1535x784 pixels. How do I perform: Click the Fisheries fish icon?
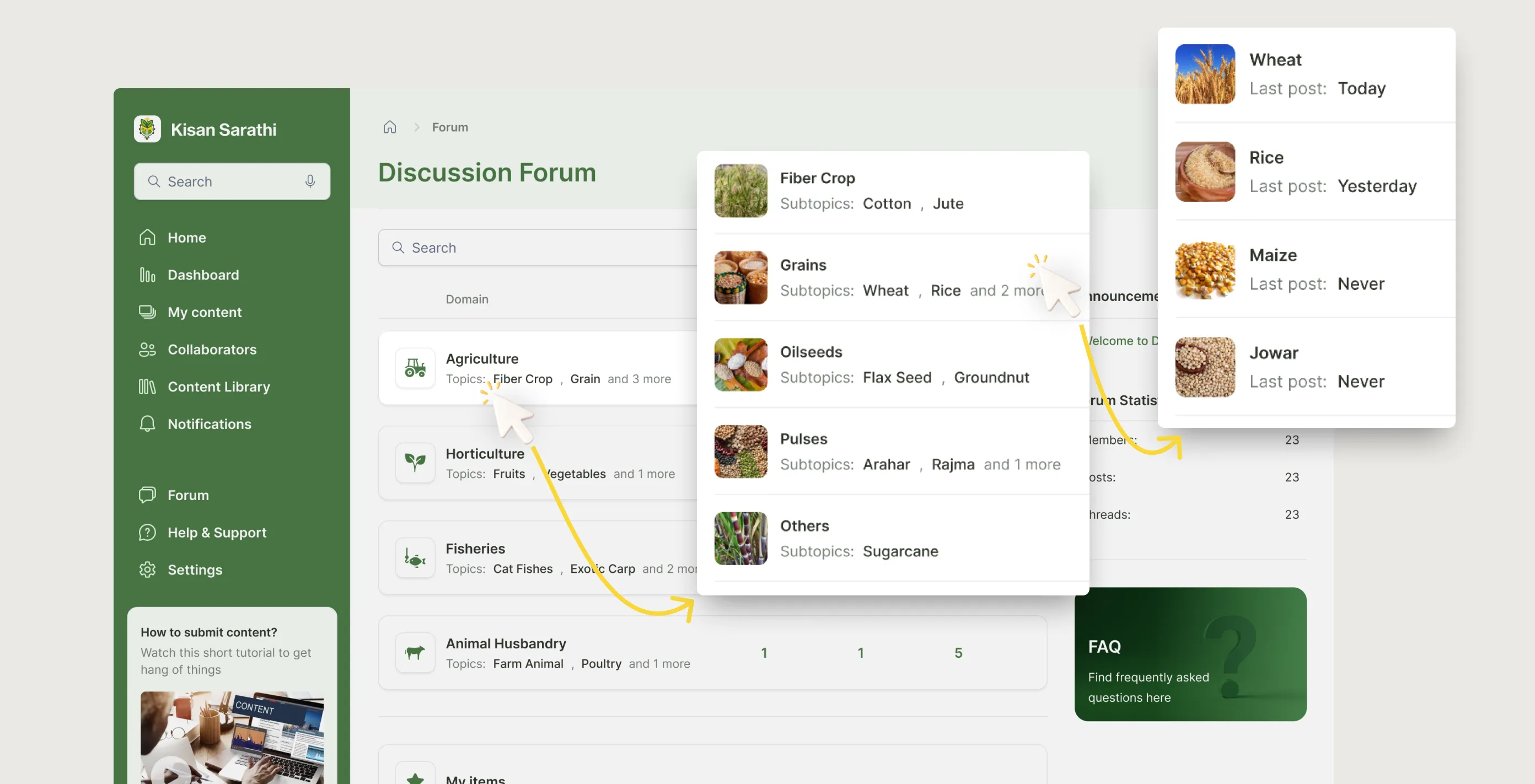pos(415,557)
